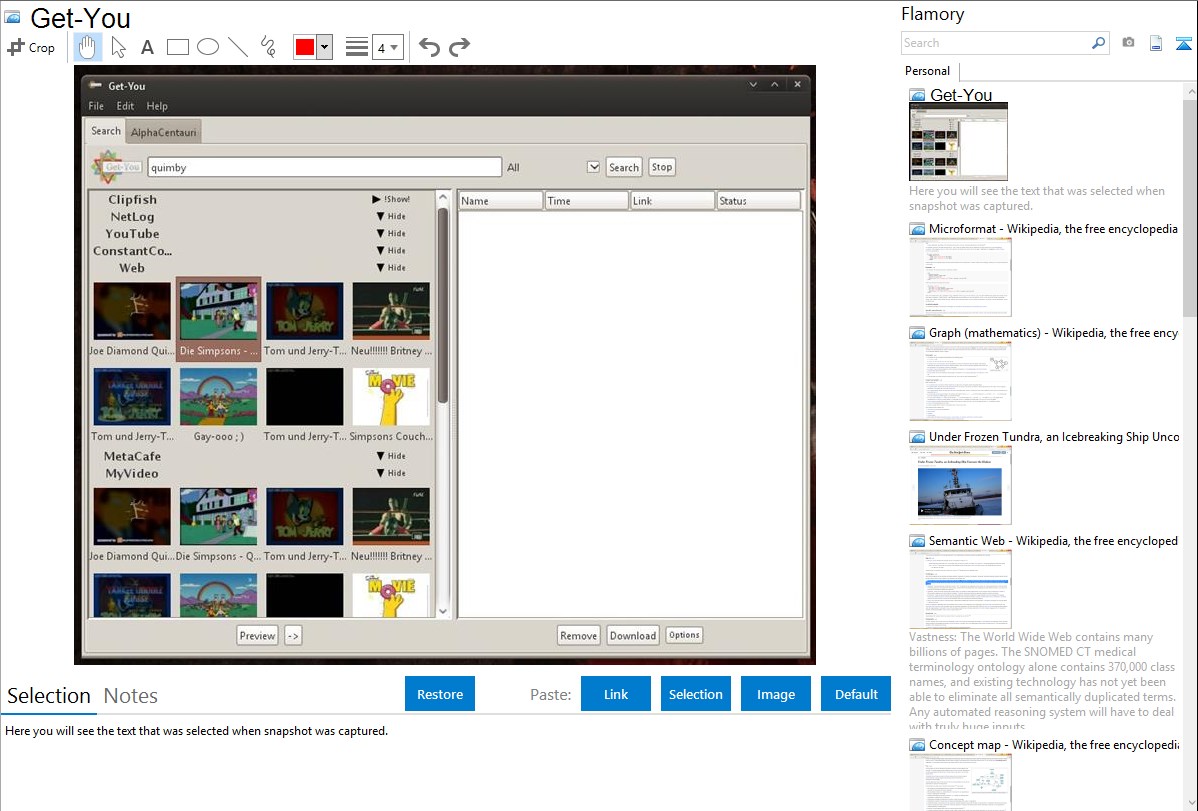1198x811 pixels.
Task: Click the camera capture icon
Action: [1128, 43]
